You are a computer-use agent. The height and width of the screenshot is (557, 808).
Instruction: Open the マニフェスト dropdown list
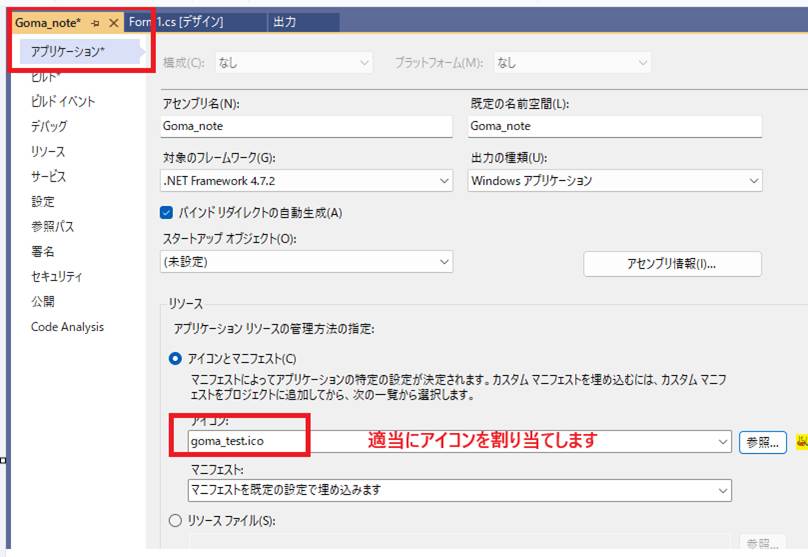pyautogui.click(x=721, y=490)
